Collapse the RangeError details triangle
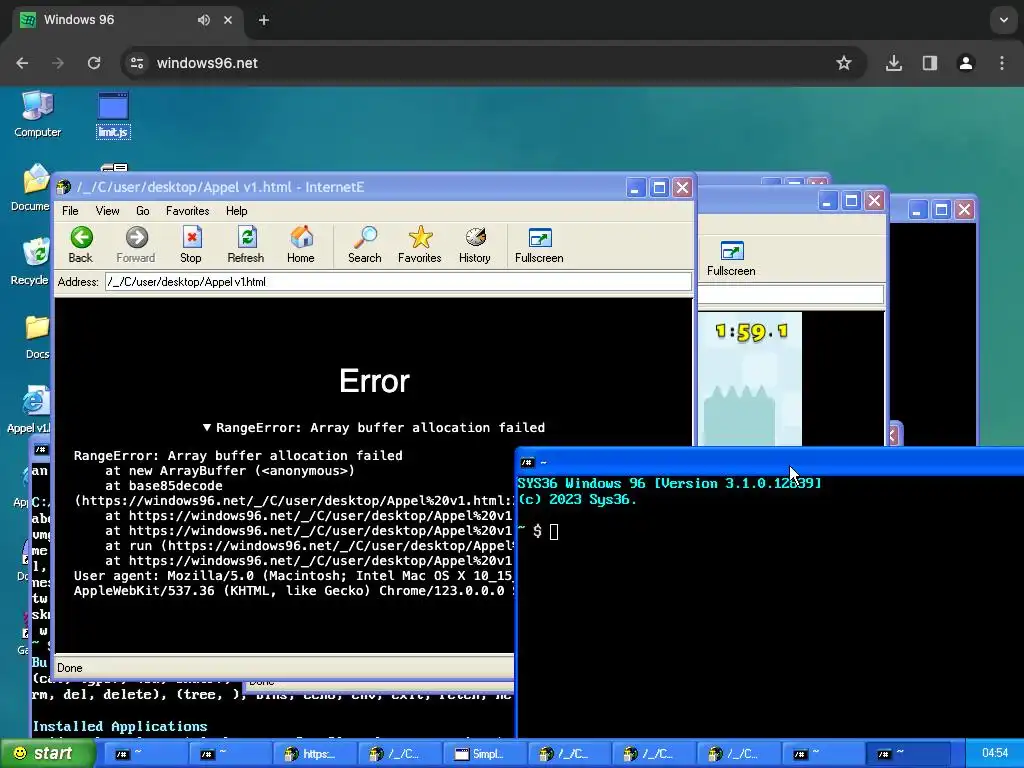 click(x=206, y=427)
